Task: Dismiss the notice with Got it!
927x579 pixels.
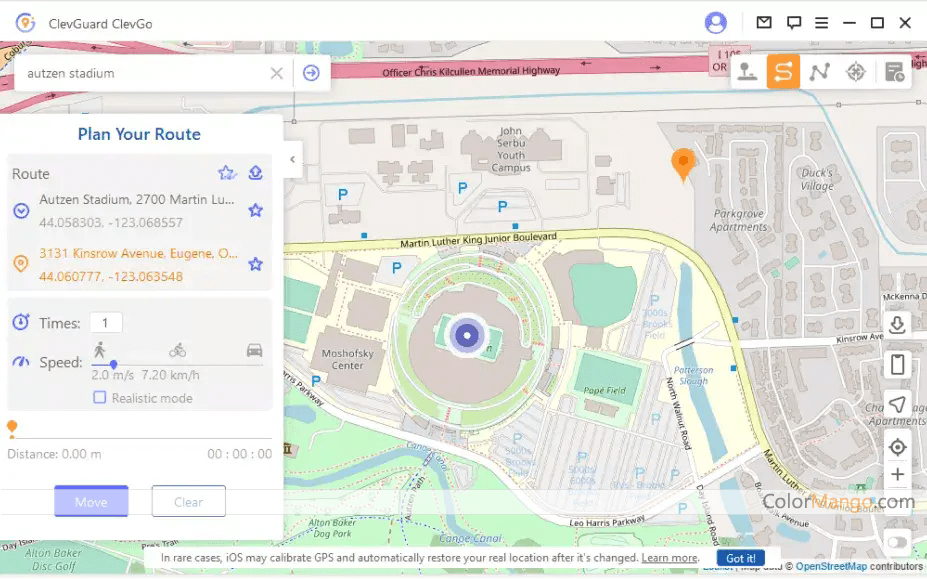Action: click(741, 558)
